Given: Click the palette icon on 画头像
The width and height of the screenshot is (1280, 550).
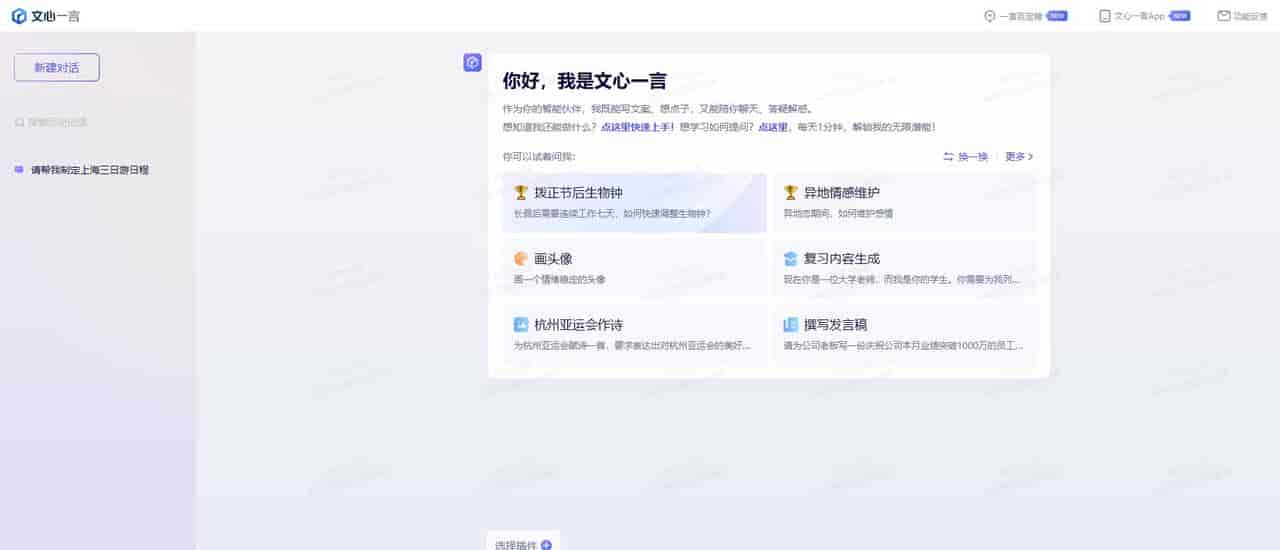Looking at the screenshot, I should point(520,258).
